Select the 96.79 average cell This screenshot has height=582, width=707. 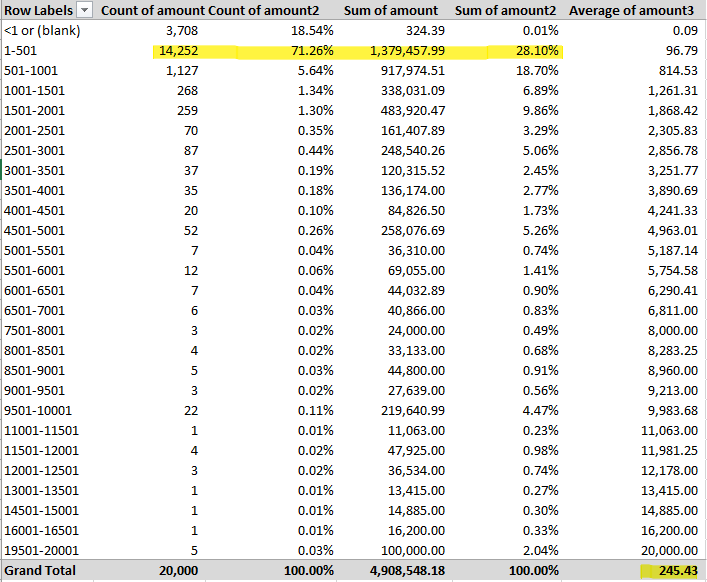(x=682, y=50)
